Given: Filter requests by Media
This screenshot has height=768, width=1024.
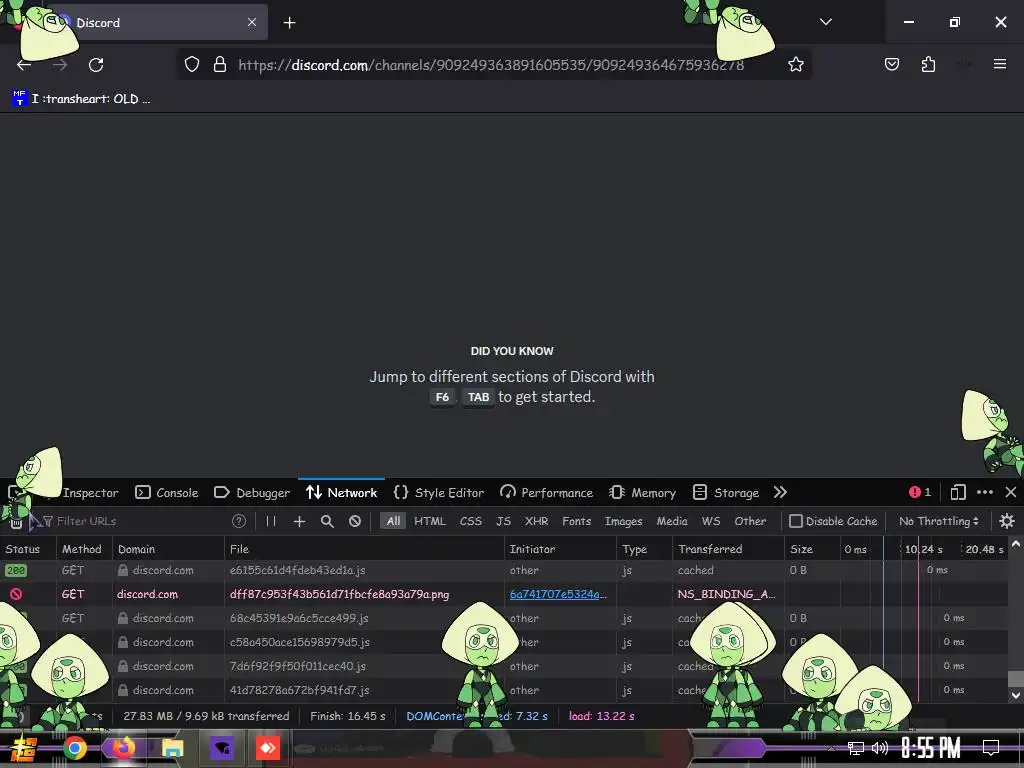Looking at the screenshot, I should coord(672,521).
